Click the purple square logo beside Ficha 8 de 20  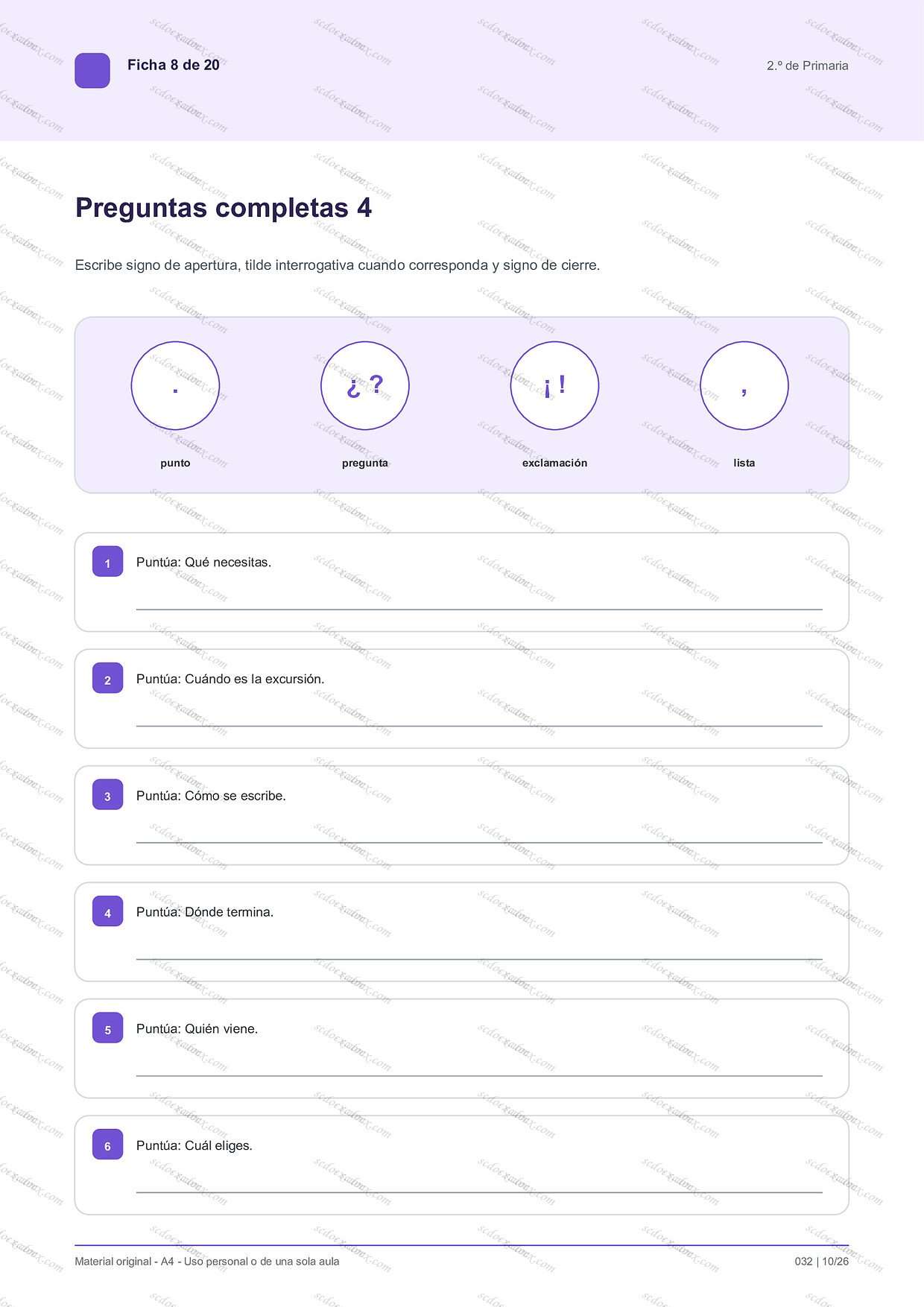pyautogui.click(x=92, y=71)
